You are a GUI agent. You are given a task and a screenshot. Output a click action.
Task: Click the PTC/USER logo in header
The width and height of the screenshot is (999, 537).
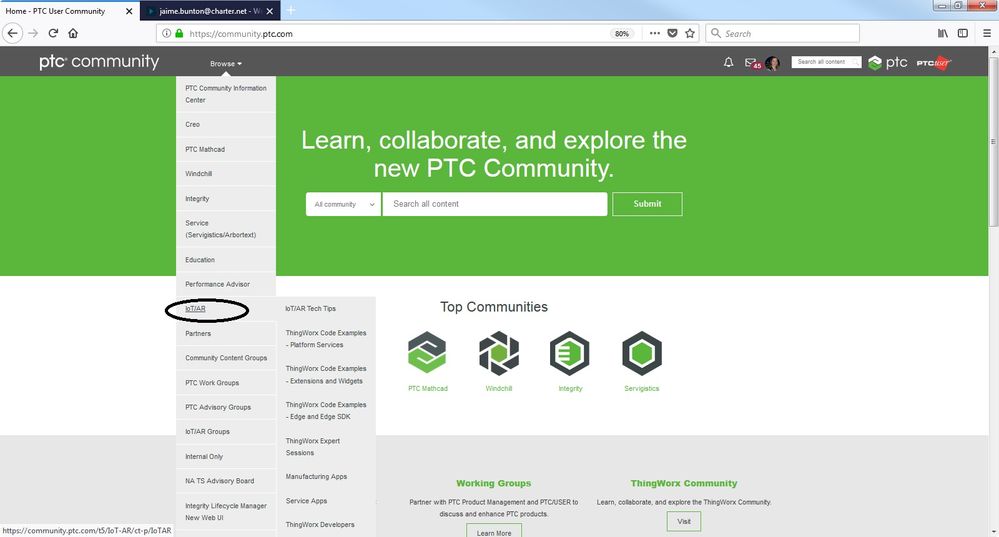tap(933, 62)
